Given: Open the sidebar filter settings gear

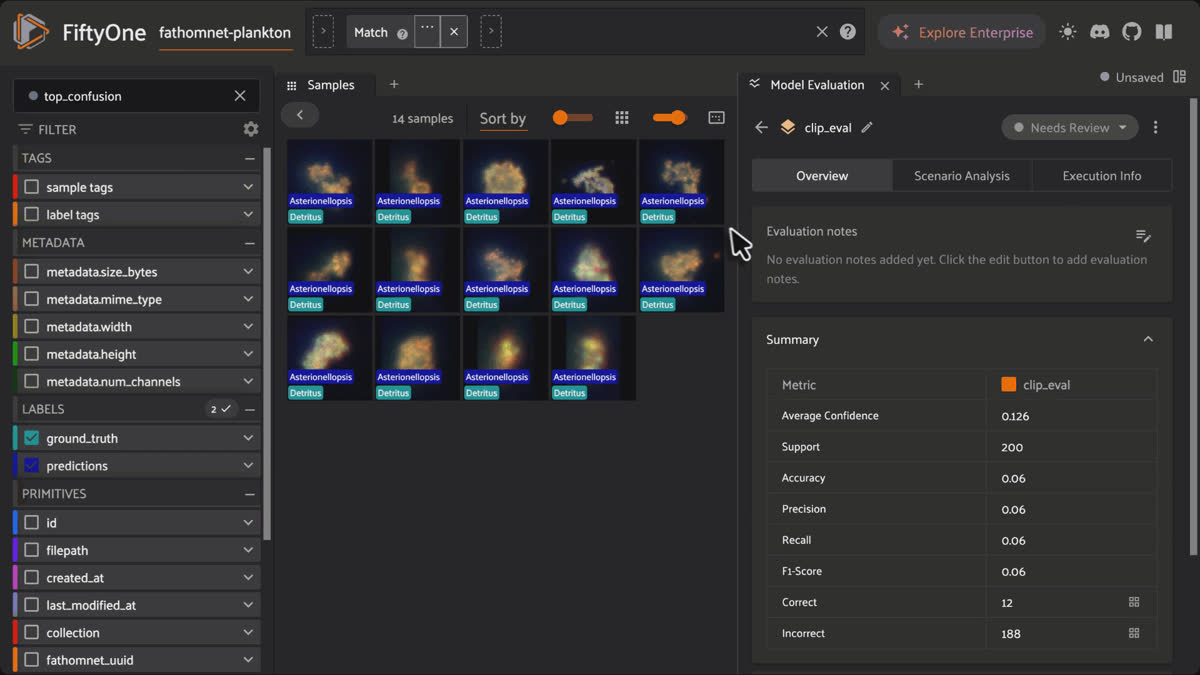Looking at the screenshot, I should pyautogui.click(x=251, y=129).
